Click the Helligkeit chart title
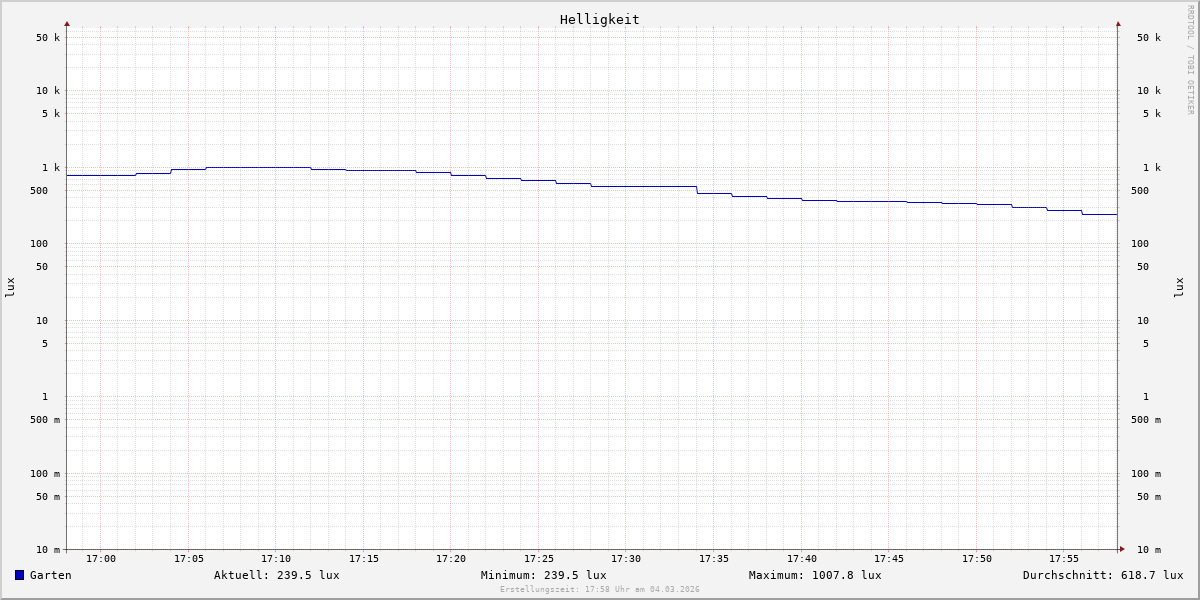This screenshot has width=1200, height=600. click(x=600, y=19)
